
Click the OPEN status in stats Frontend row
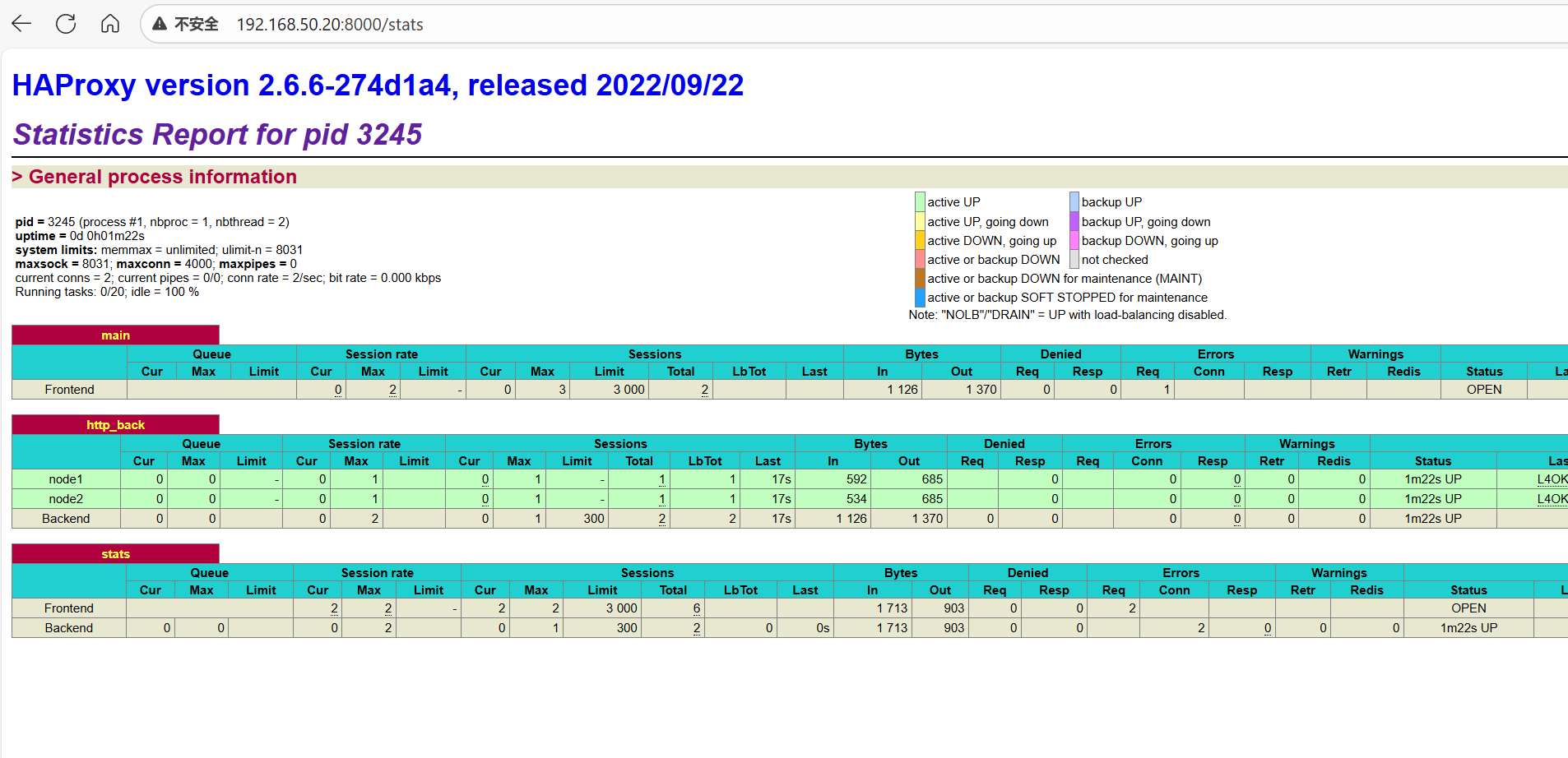pos(1468,608)
